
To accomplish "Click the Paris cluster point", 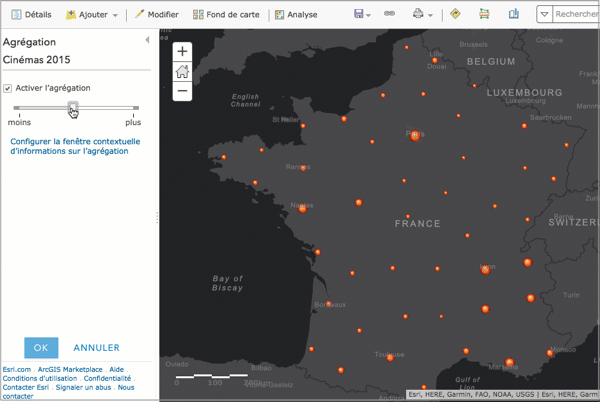I will 415,135.
